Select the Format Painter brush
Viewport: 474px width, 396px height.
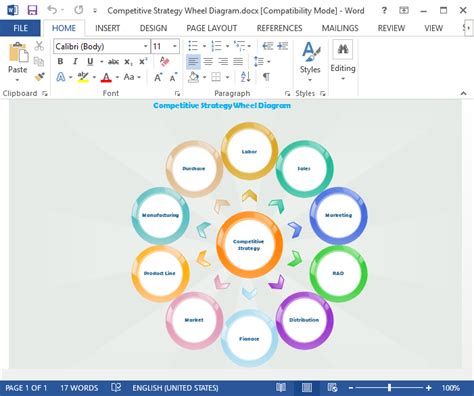[x=39, y=77]
